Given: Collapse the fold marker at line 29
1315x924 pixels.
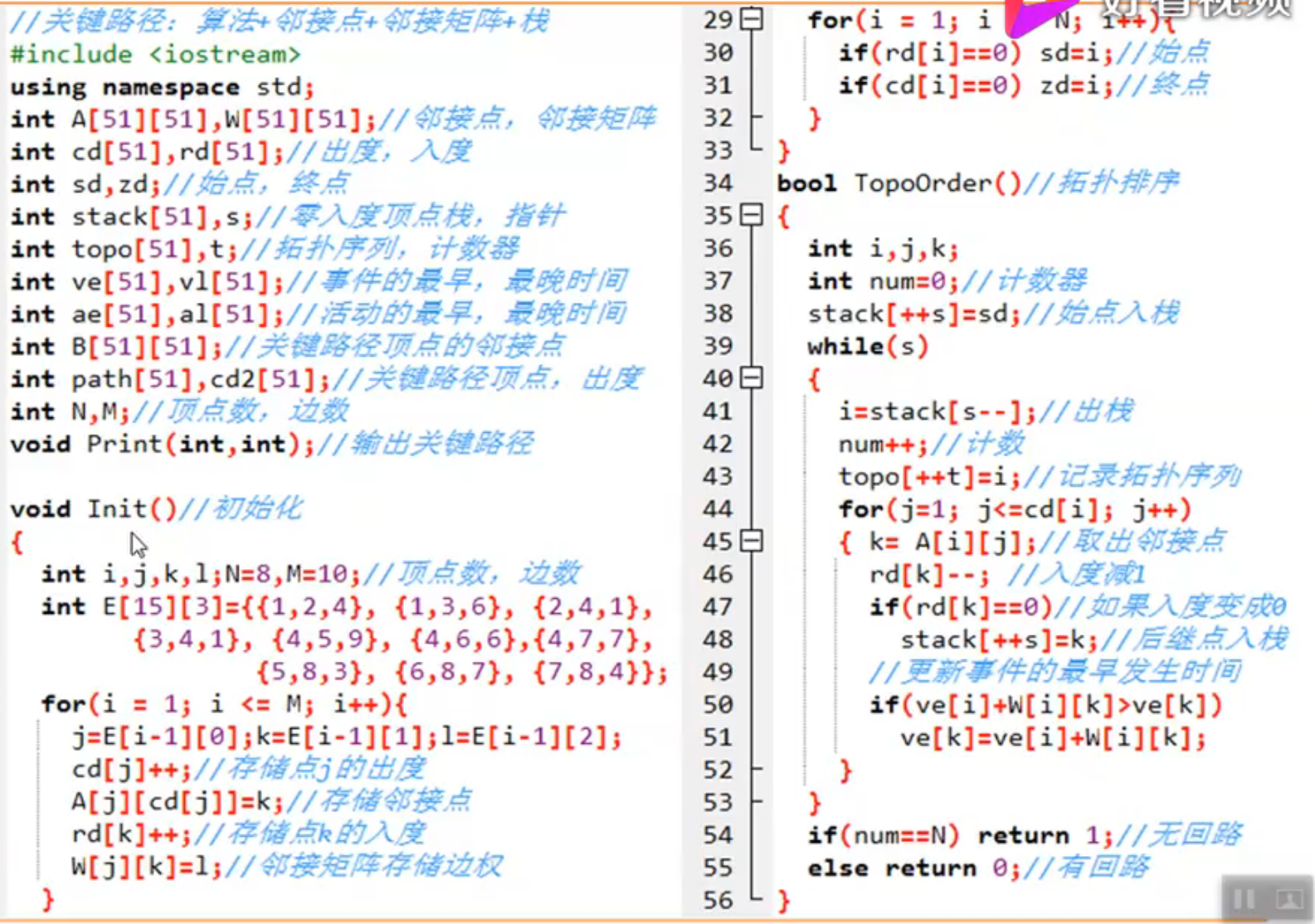Looking at the screenshot, I should (x=752, y=19).
